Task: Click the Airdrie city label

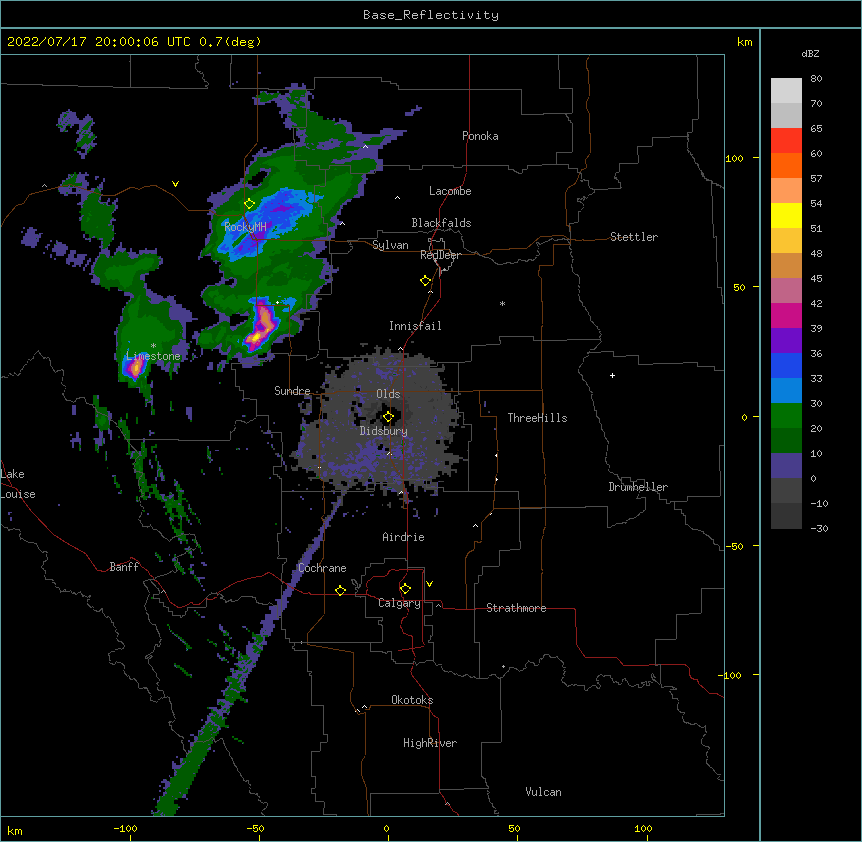Action: (404, 537)
